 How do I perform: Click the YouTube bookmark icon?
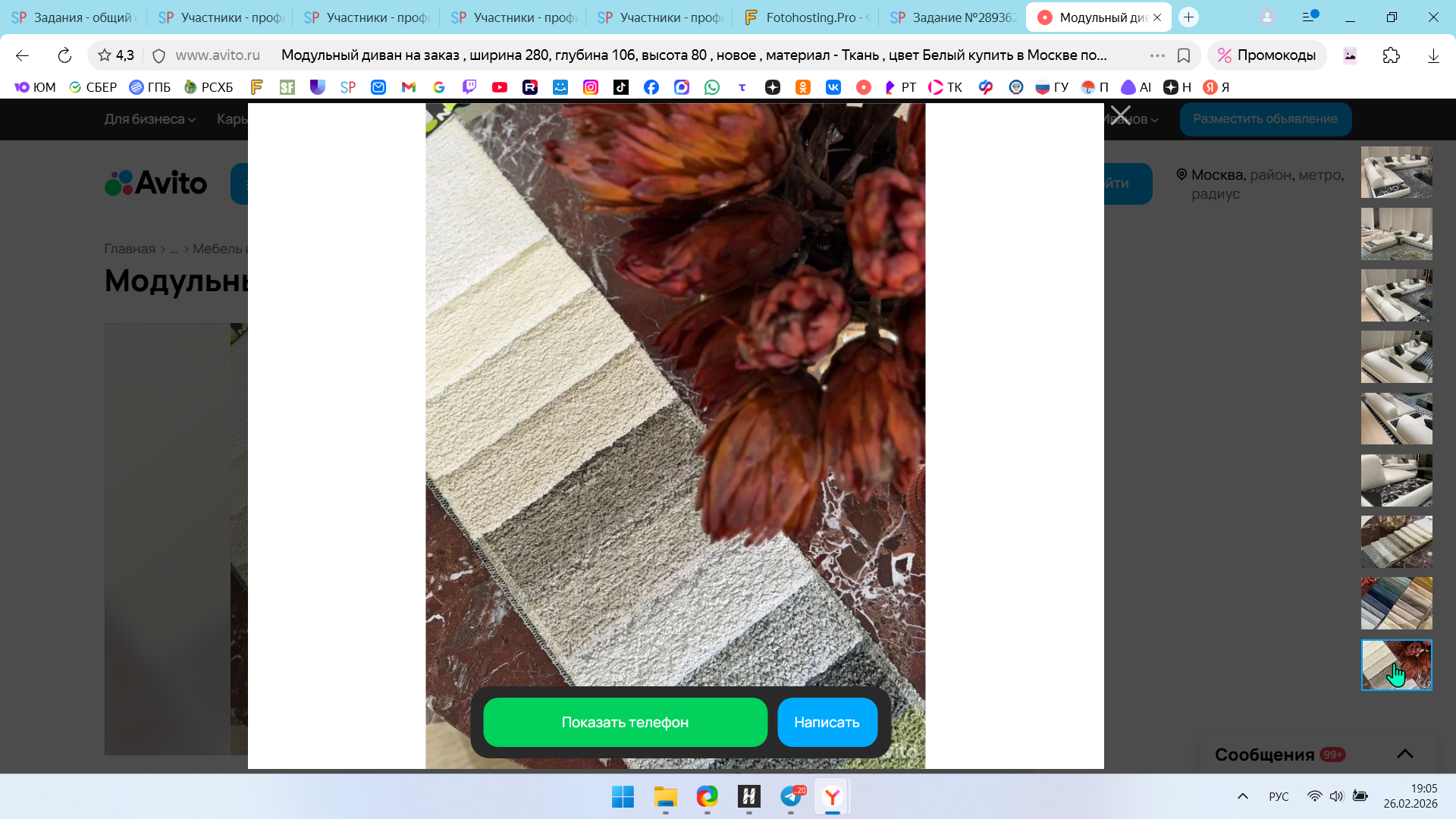(499, 87)
